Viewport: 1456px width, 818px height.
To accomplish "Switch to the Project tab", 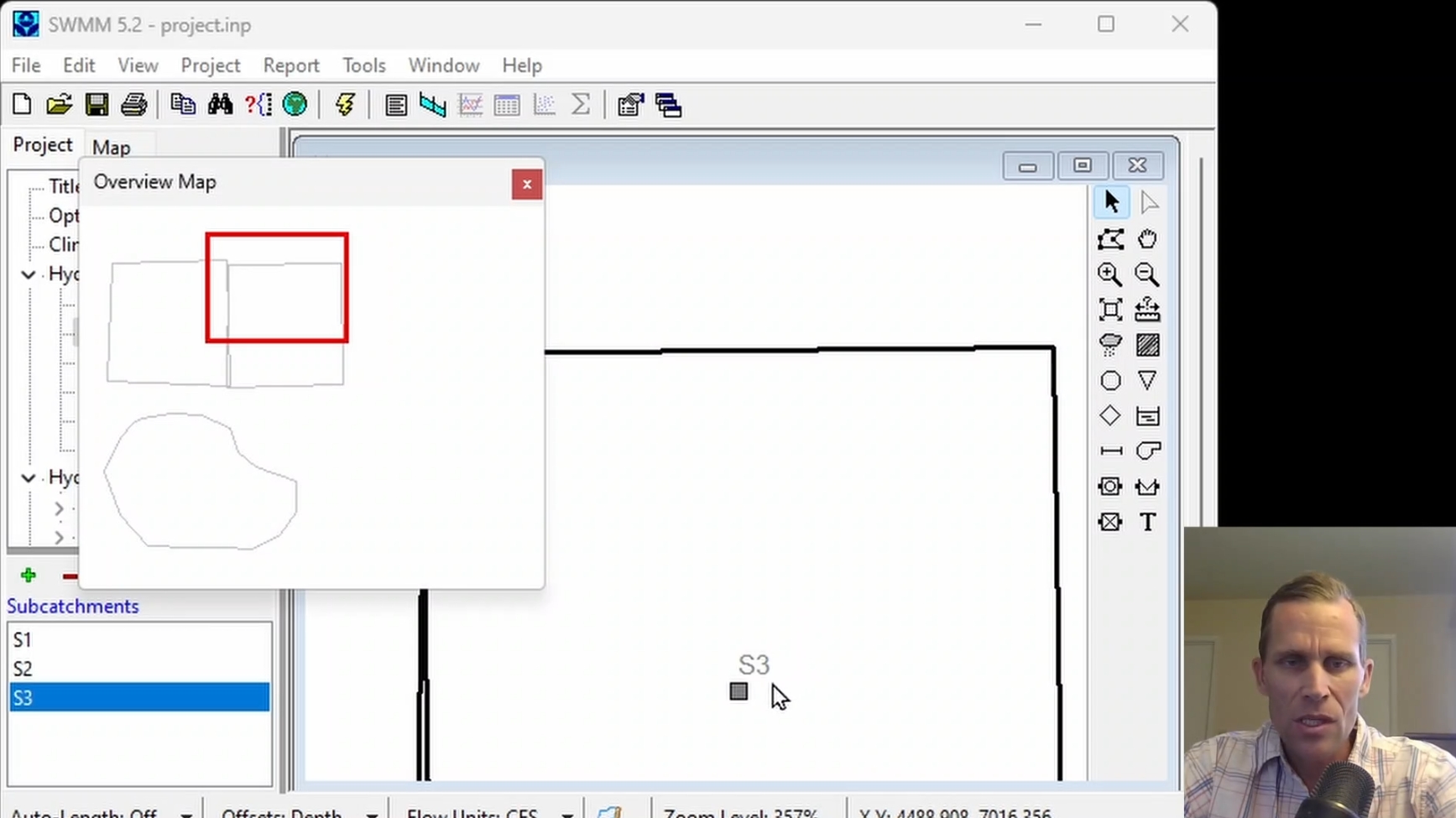I will pos(43,145).
